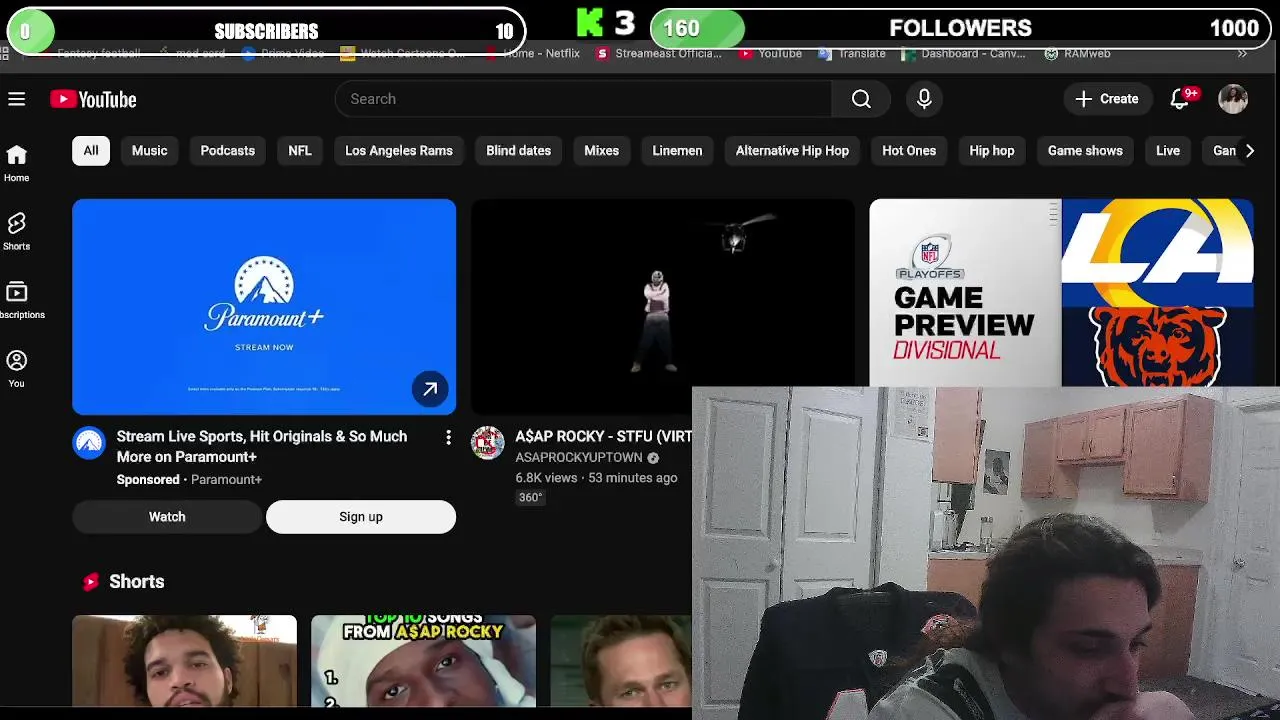Screen dimensions: 1280x720
Task: Click the 53 minutes ago text
Action: pos(633,478)
